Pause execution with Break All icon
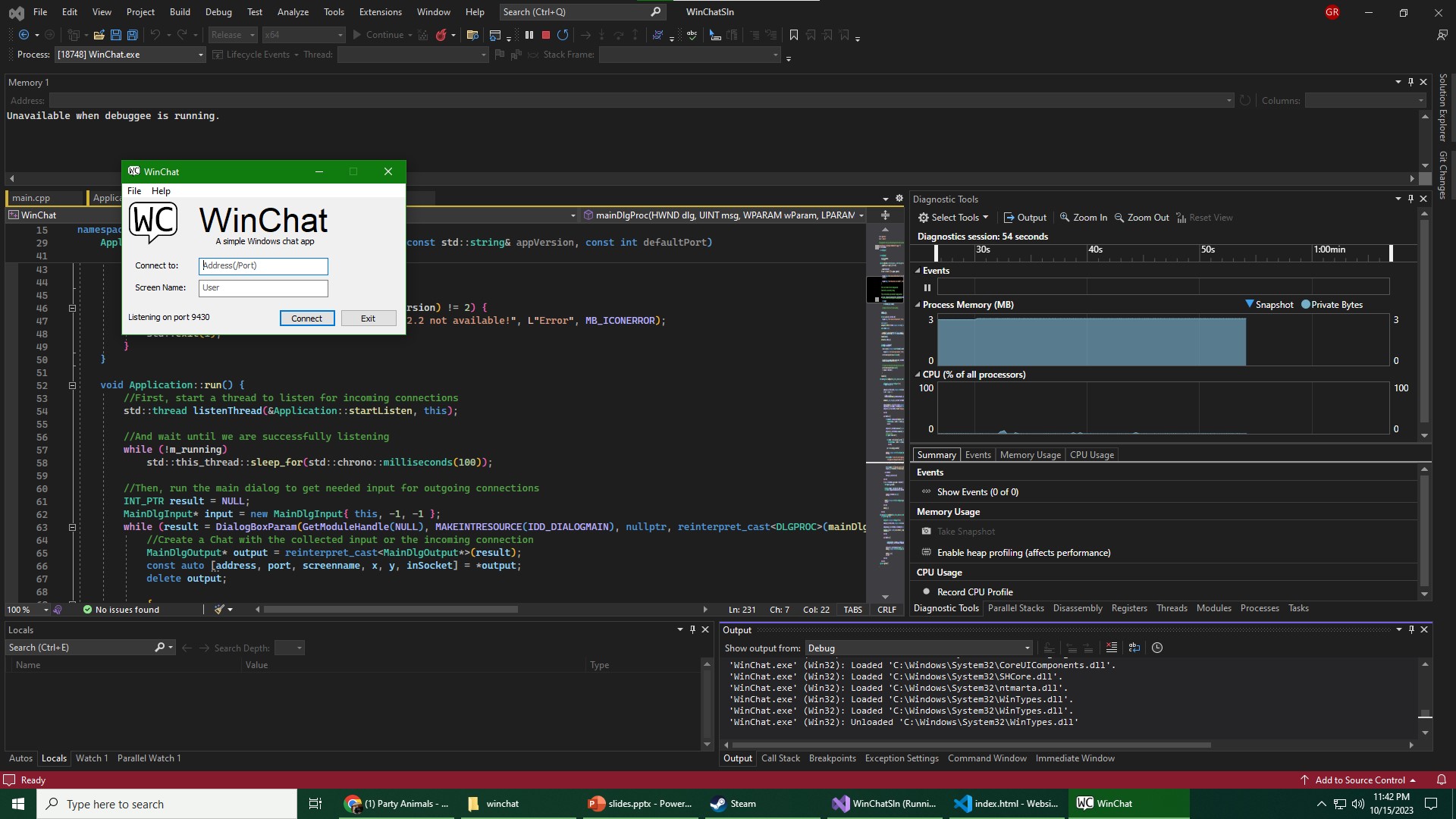 tap(529, 35)
